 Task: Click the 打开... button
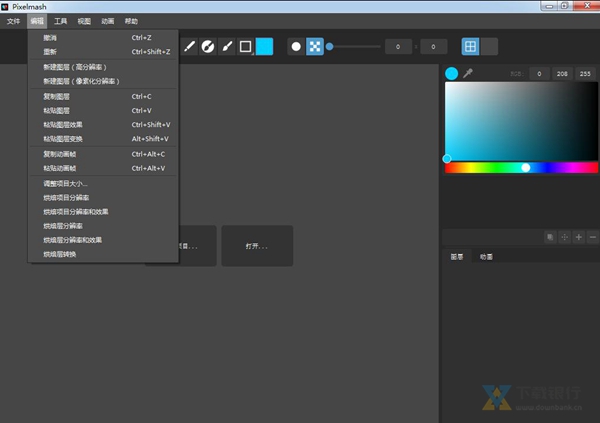pos(257,245)
